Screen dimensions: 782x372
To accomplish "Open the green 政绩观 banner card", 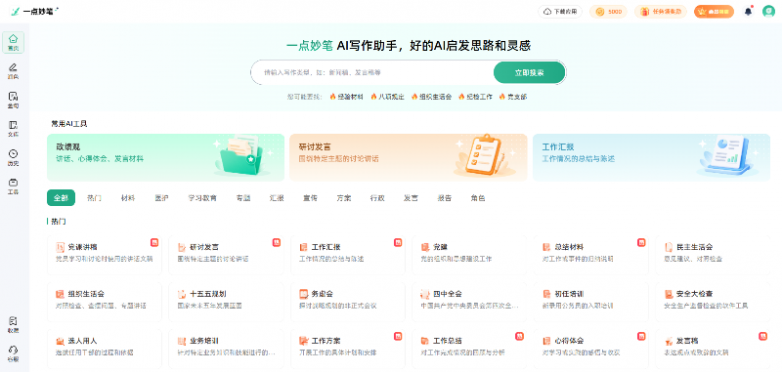I will (166, 157).
